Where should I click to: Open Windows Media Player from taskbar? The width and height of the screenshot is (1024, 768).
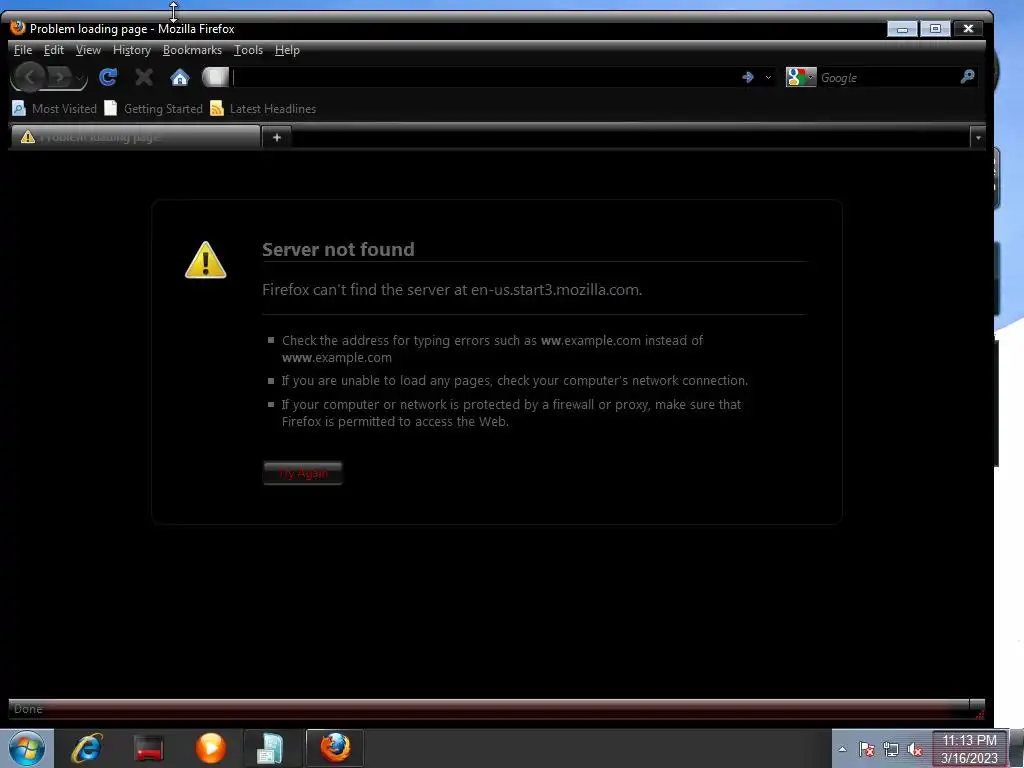coord(210,748)
